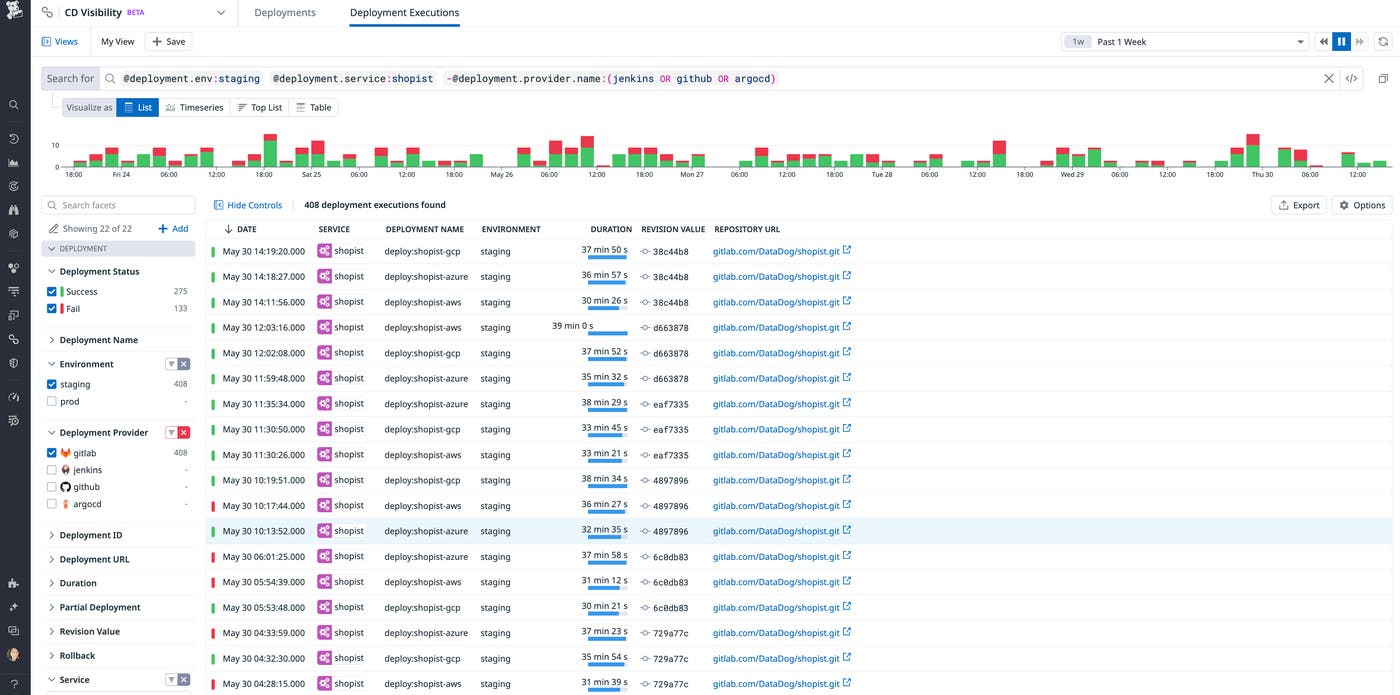The height and width of the screenshot is (695, 1400).
Task: Click the Save view button
Action: (x=168, y=42)
